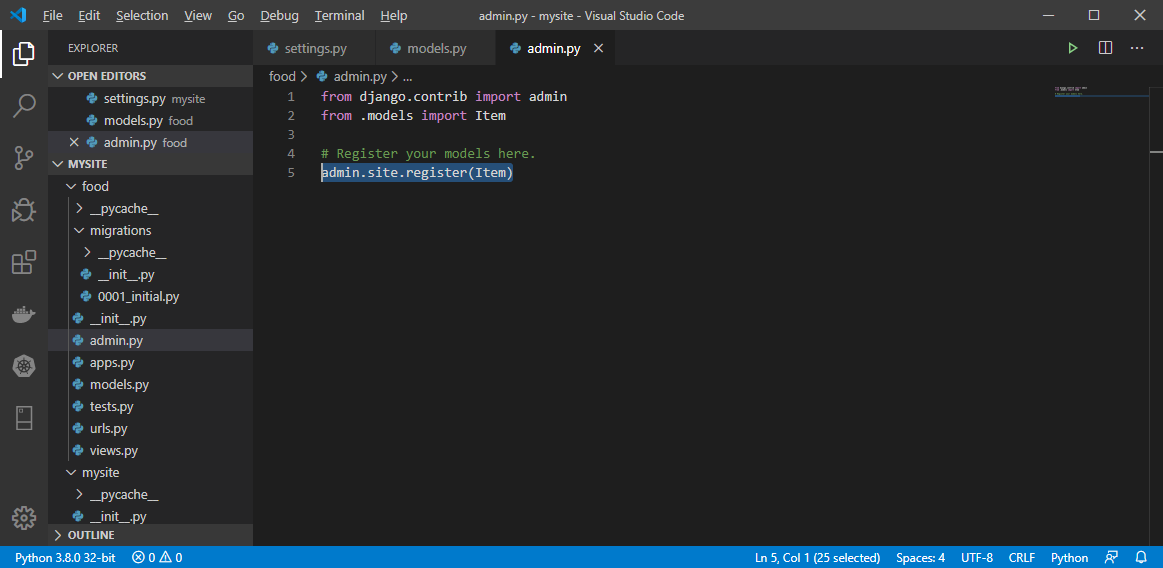1163x568 pixels.
Task: Collapse the food folder
Action: pyautogui.click(x=151, y=186)
